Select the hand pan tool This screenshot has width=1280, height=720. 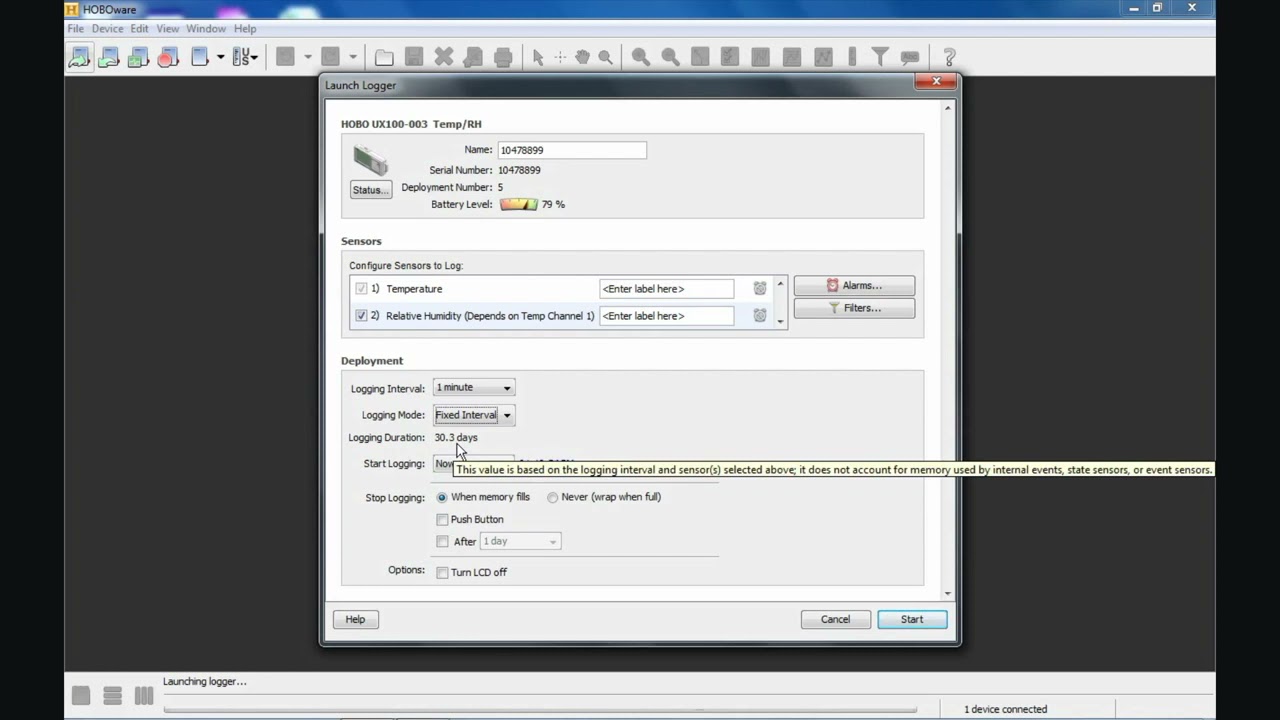pyautogui.click(x=582, y=57)
